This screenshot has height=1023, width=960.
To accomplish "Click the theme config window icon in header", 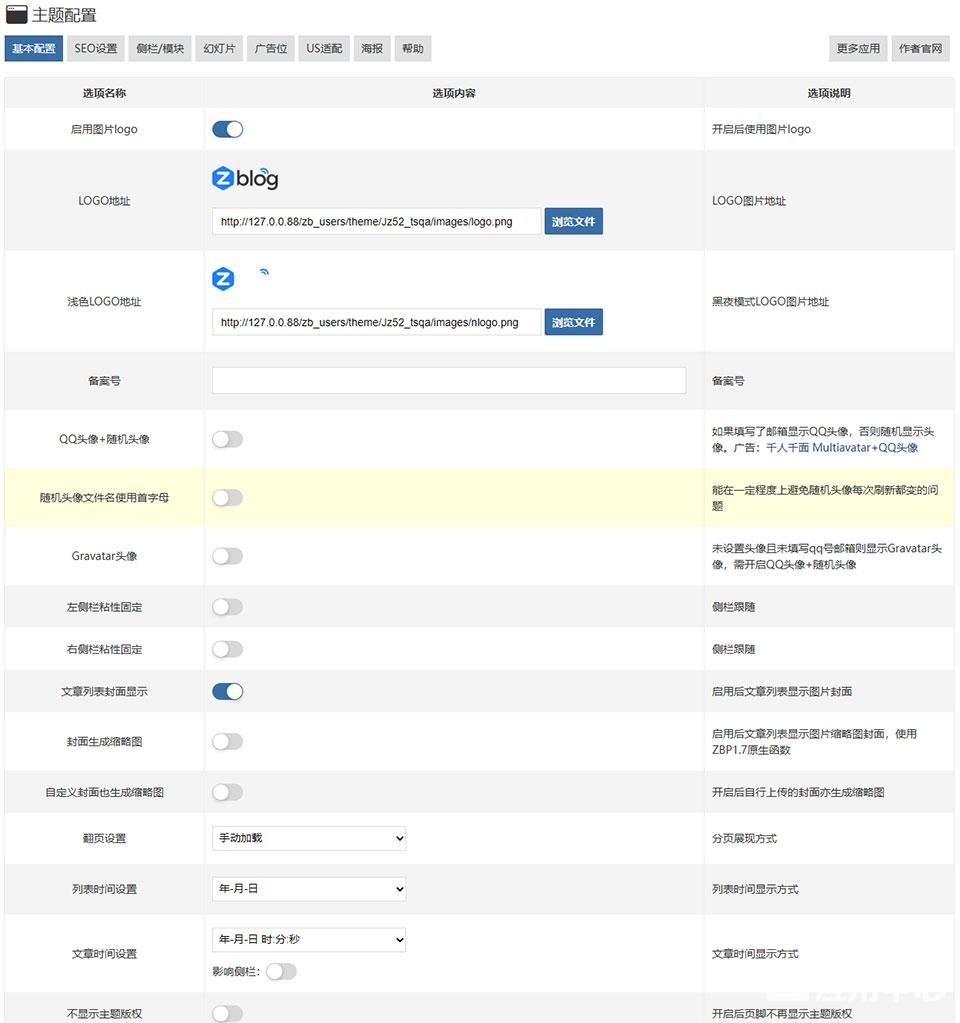I will [x=17, y=16].
